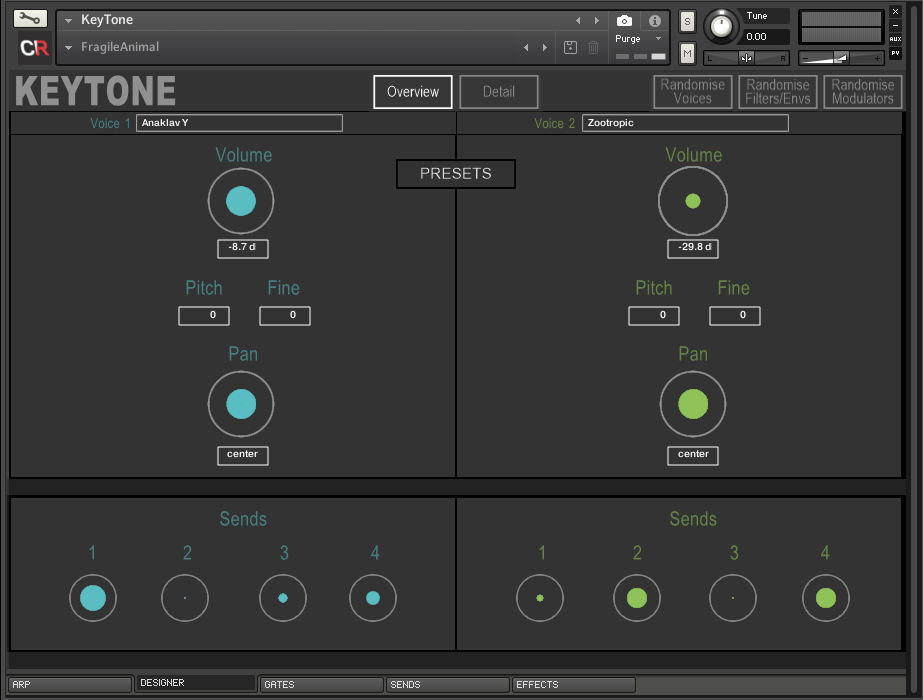Click the wrench edit icon in the Kontakt header
This screenshot has width=923, height=700.
pyautogui.click(x=31, y=18)
